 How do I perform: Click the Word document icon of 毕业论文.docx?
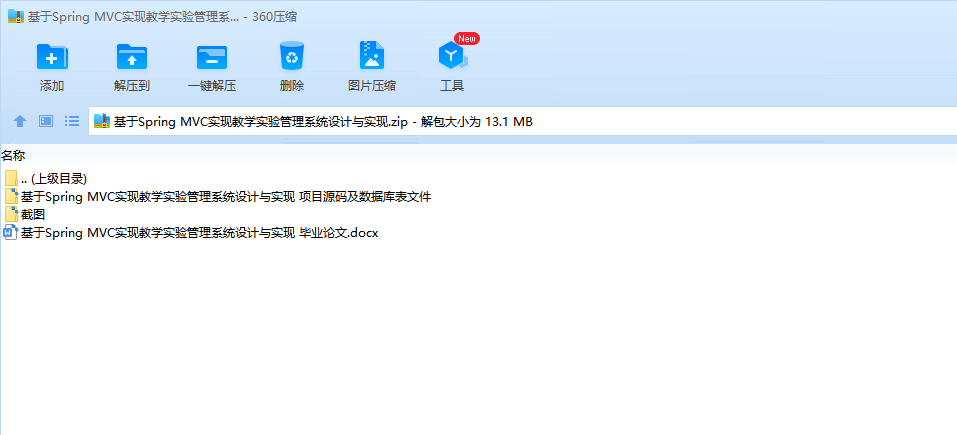pyautogui.click(x=11, y=232)
